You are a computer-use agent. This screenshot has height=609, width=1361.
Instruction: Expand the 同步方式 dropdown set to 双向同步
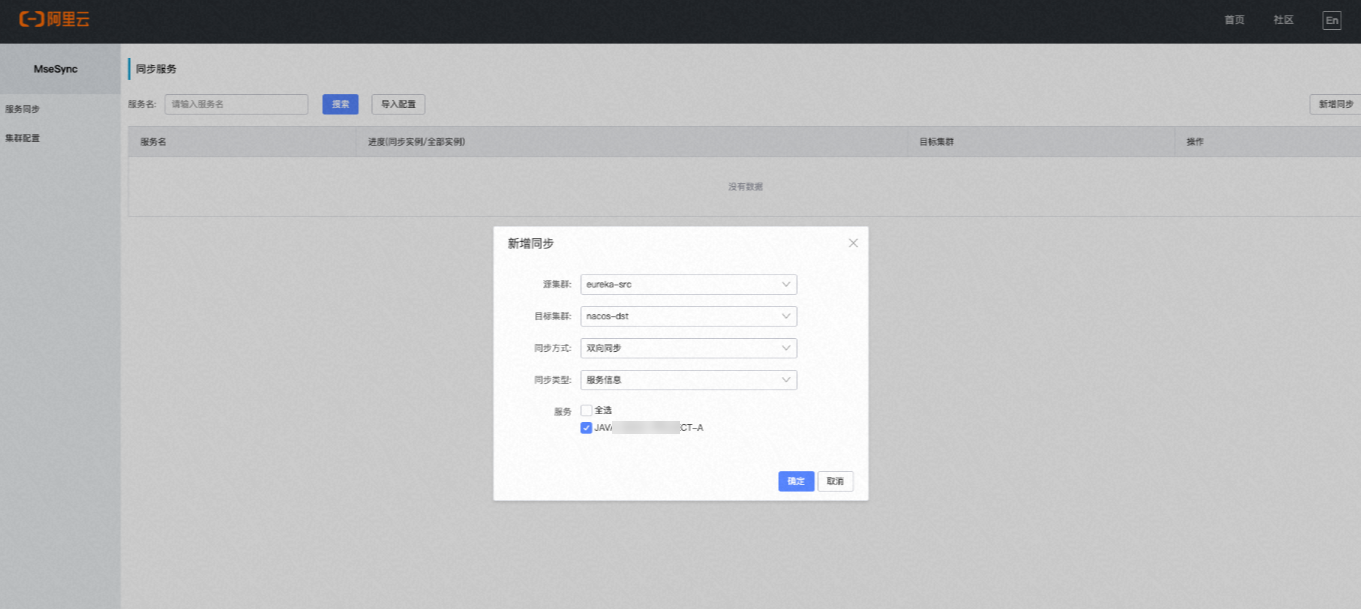click(688, 348)
